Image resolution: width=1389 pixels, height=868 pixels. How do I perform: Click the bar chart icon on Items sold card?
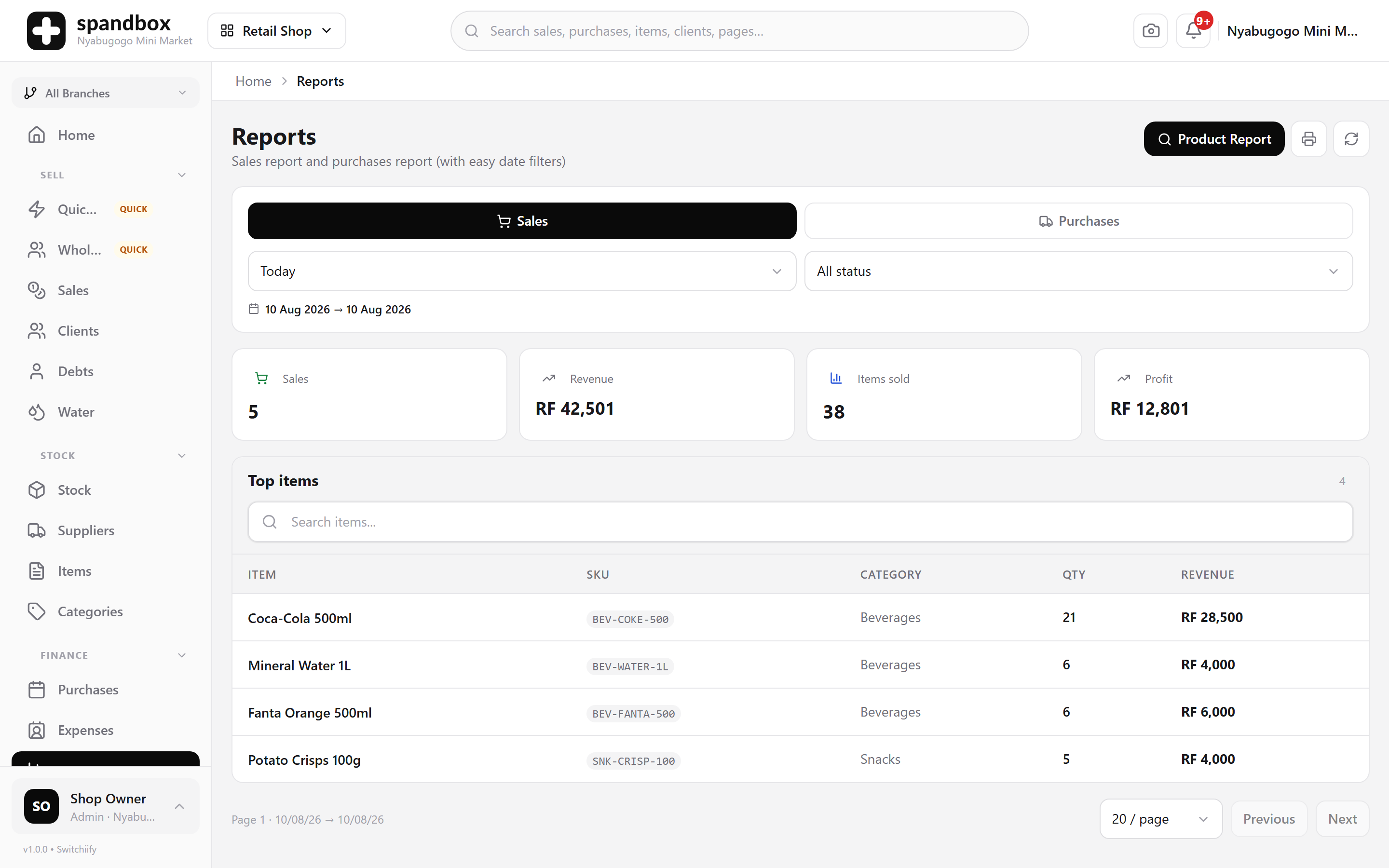coord(836,379)
